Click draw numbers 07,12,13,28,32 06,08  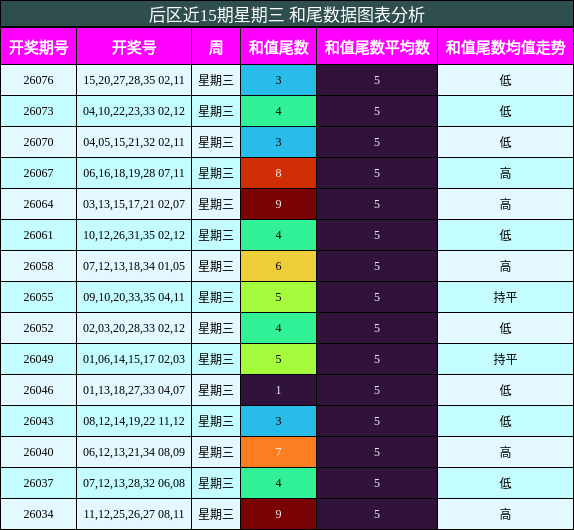click(x=134, y=483)
